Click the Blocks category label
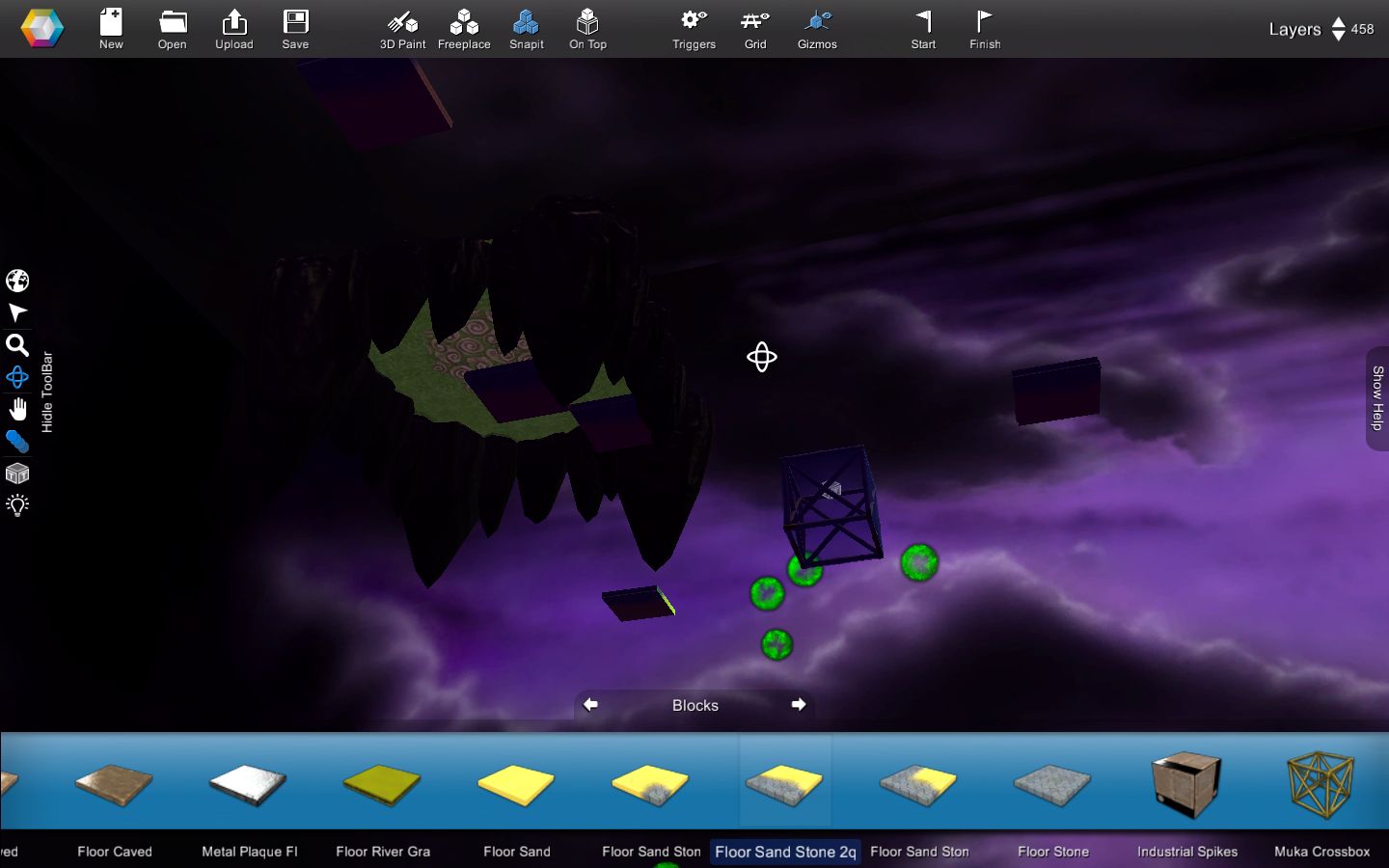 695,705
